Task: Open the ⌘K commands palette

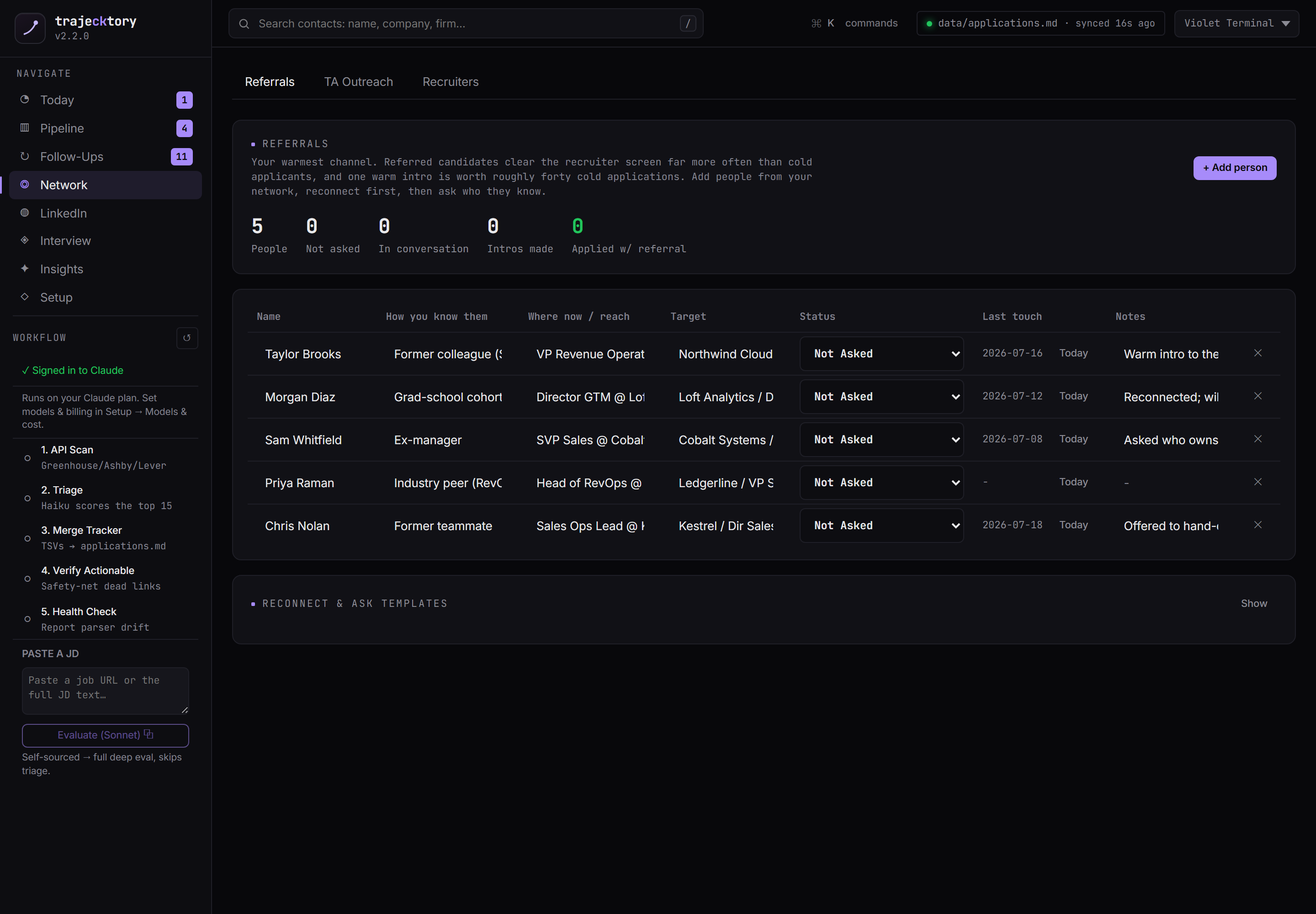Action: (854, 23)
